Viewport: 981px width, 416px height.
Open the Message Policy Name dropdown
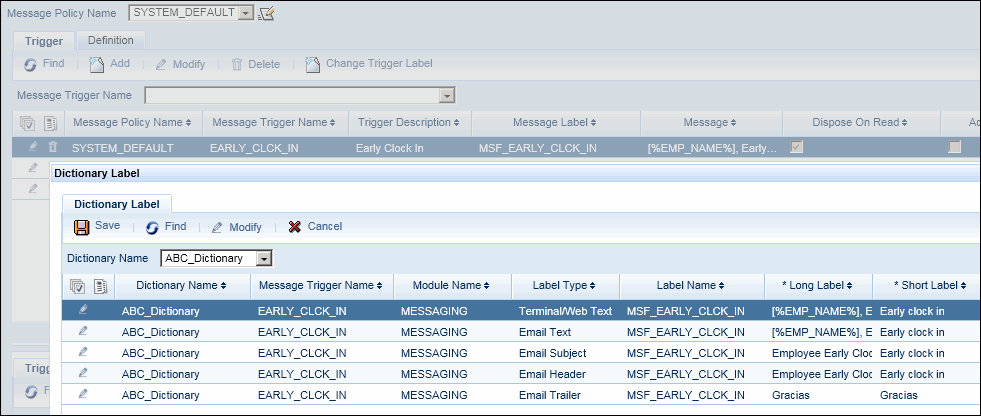pos(245,13)
